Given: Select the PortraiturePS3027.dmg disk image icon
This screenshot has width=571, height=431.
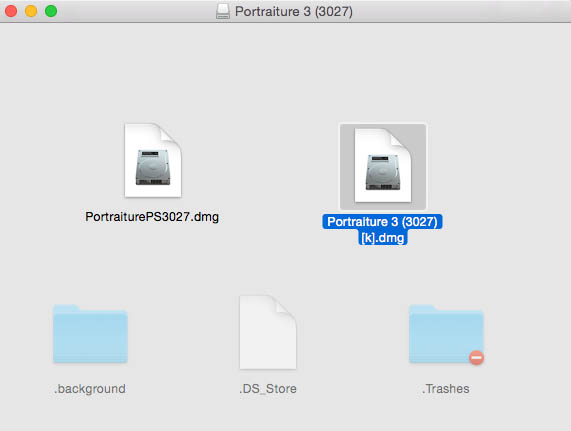Looking at the screenshot, I should point(153,161).
